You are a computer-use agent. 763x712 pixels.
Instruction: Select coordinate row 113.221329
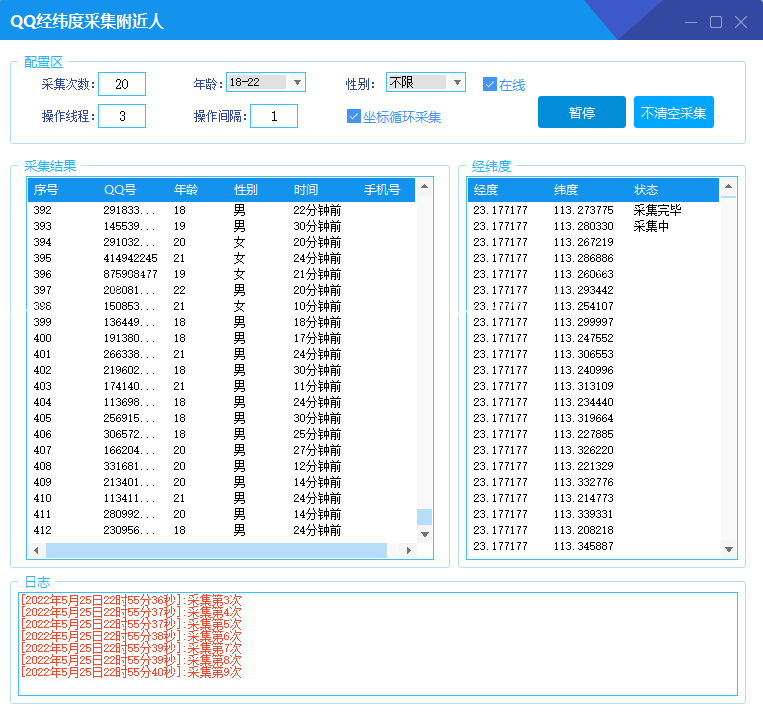tap(593, 466)
